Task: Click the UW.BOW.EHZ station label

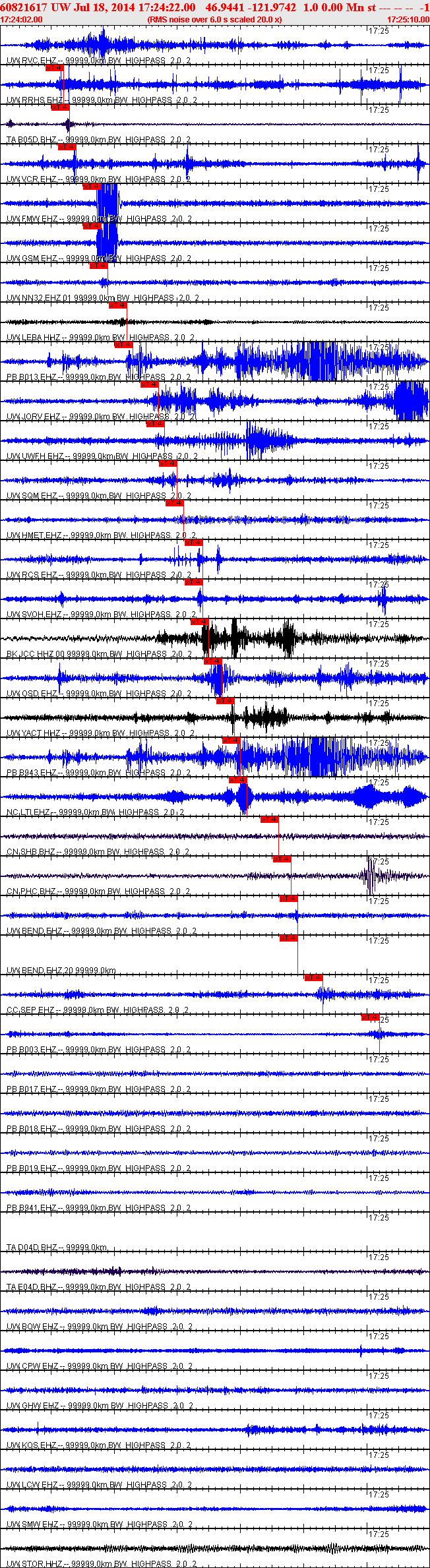Action: (100, 1327)
